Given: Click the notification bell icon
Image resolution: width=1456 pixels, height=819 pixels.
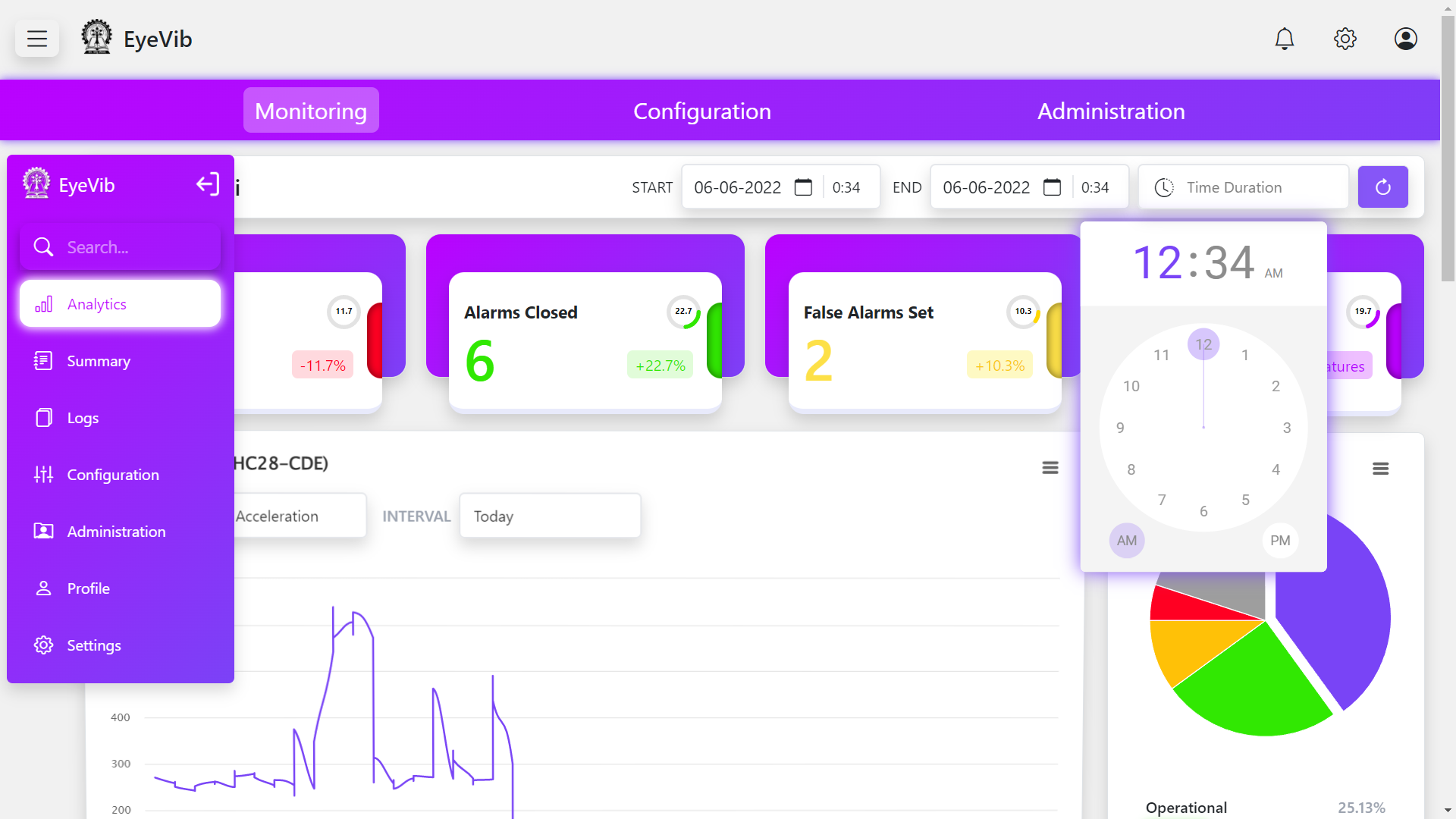Looking at the screenshot, I should click(1284, 39).
